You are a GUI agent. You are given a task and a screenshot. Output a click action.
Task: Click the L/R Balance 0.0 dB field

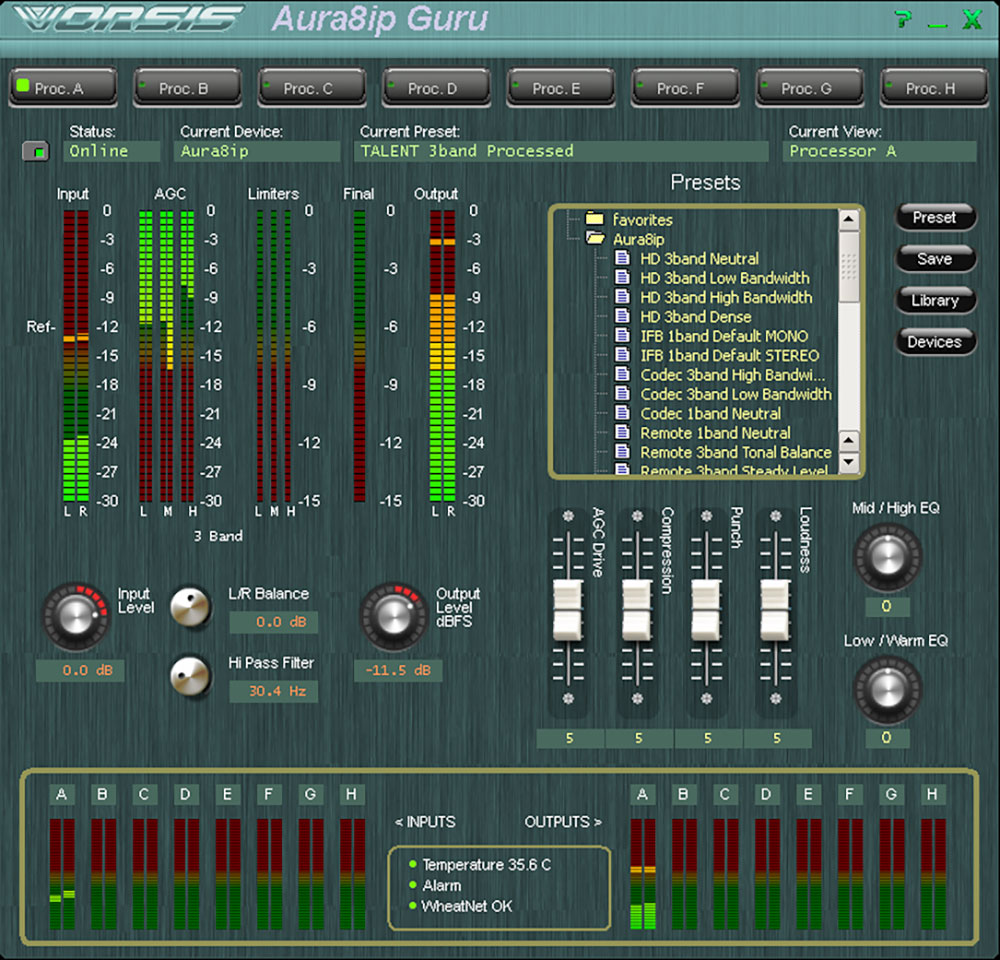coord(274,622)
